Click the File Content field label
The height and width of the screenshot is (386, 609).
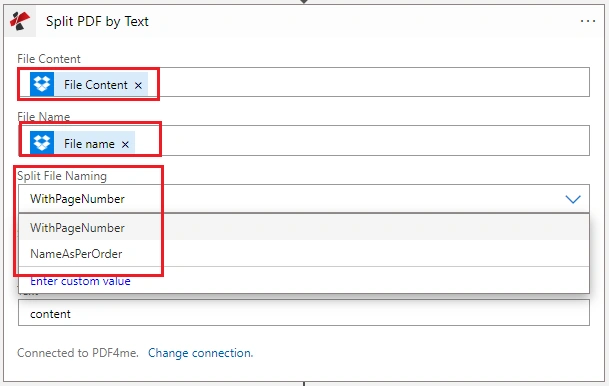(x=49, y=59)
